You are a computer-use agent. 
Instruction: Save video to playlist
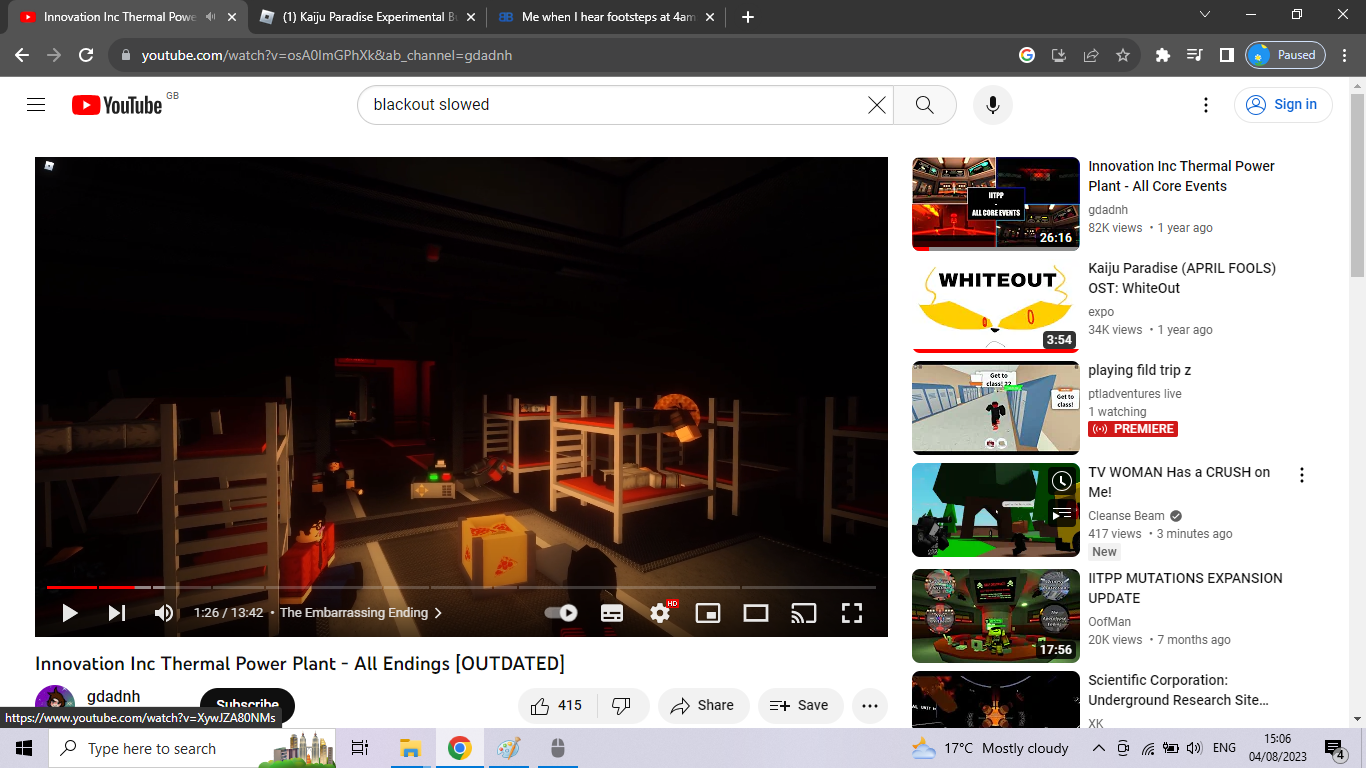pyautogui.click(x=800, y=706)
